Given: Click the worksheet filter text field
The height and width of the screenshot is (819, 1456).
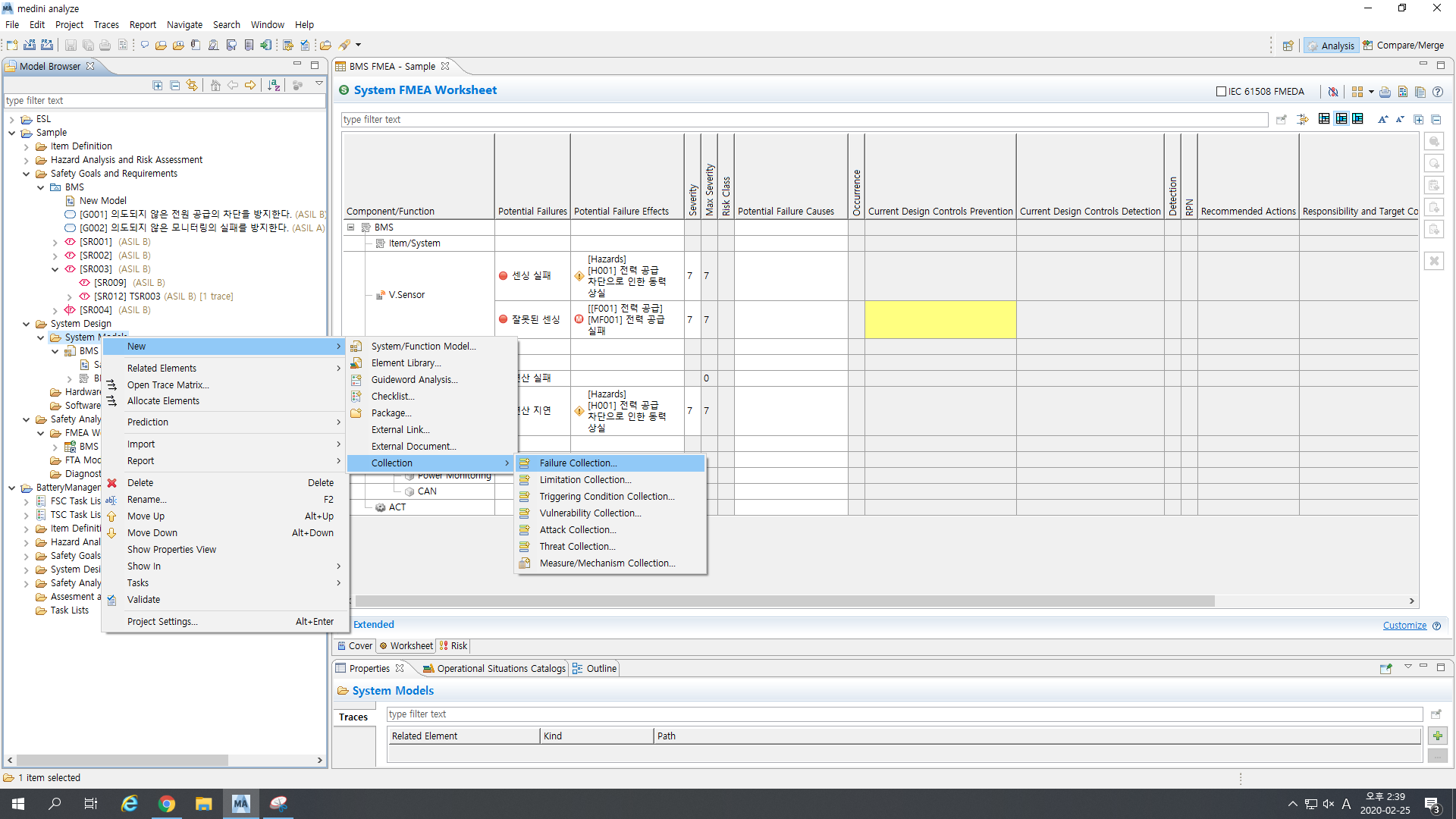Looking at the screenshot, I should coord(804,120).
